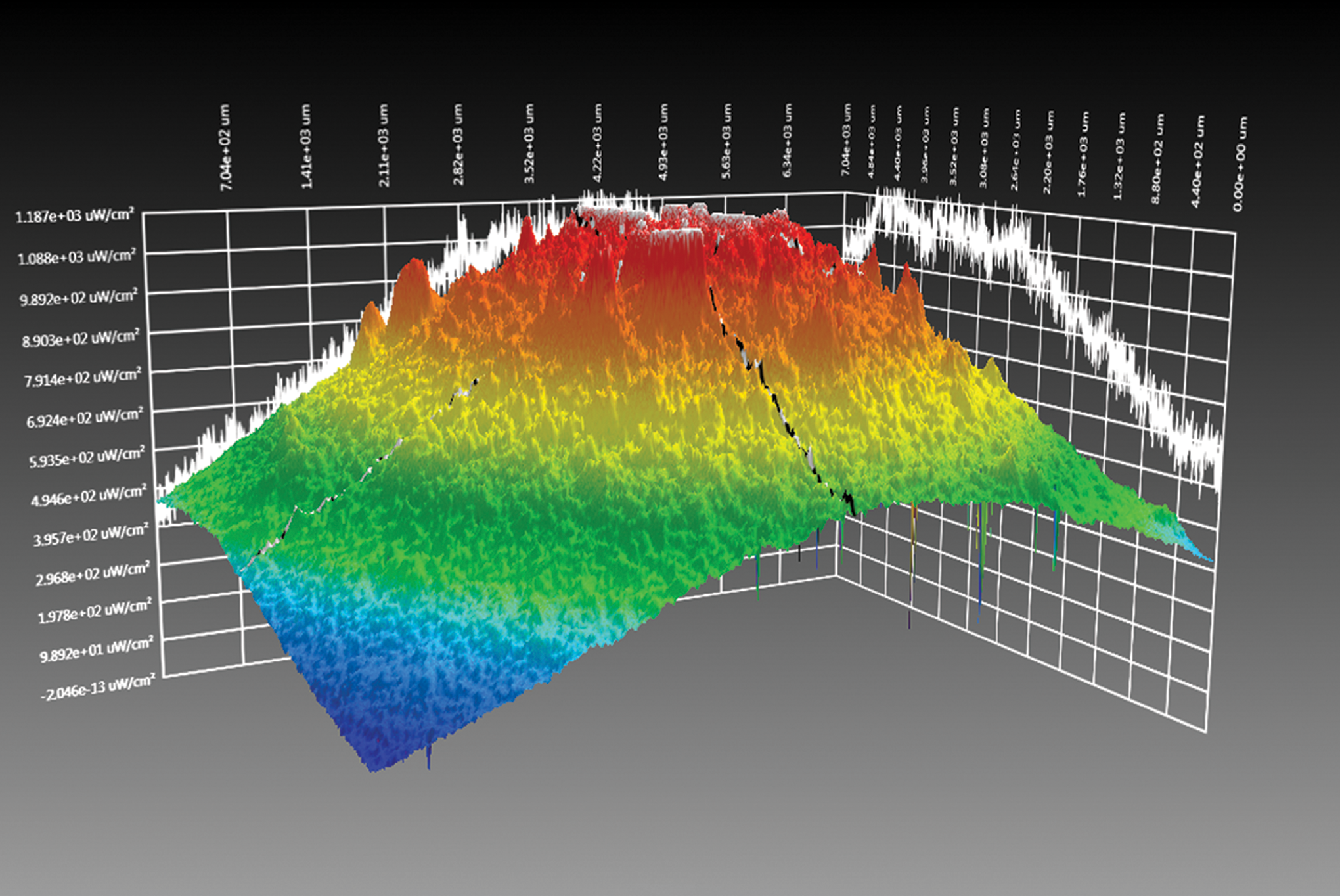Select the 4.946e+02 uW/cm² axis label

(x=88, y=496)
